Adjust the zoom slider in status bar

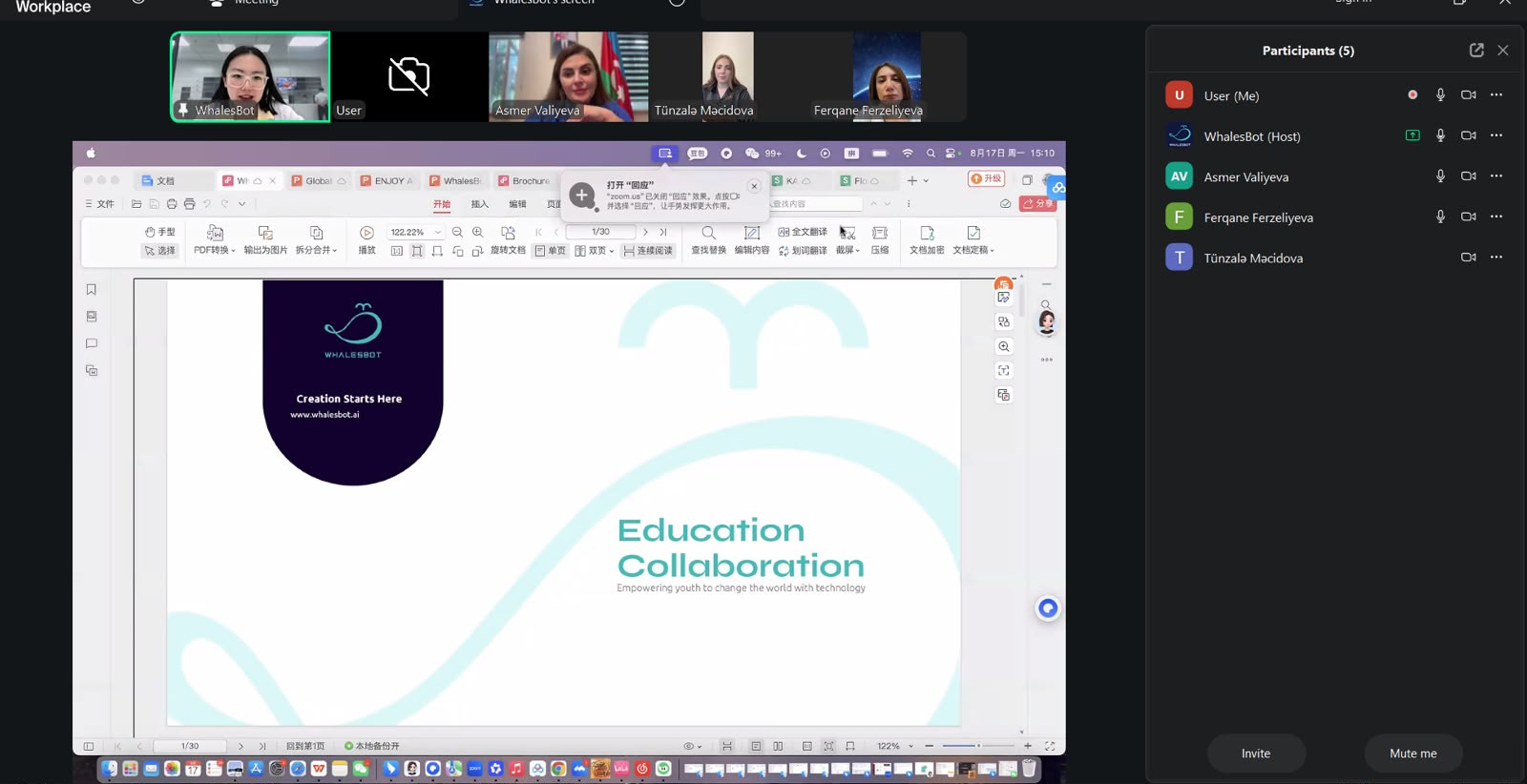(978, 746)
